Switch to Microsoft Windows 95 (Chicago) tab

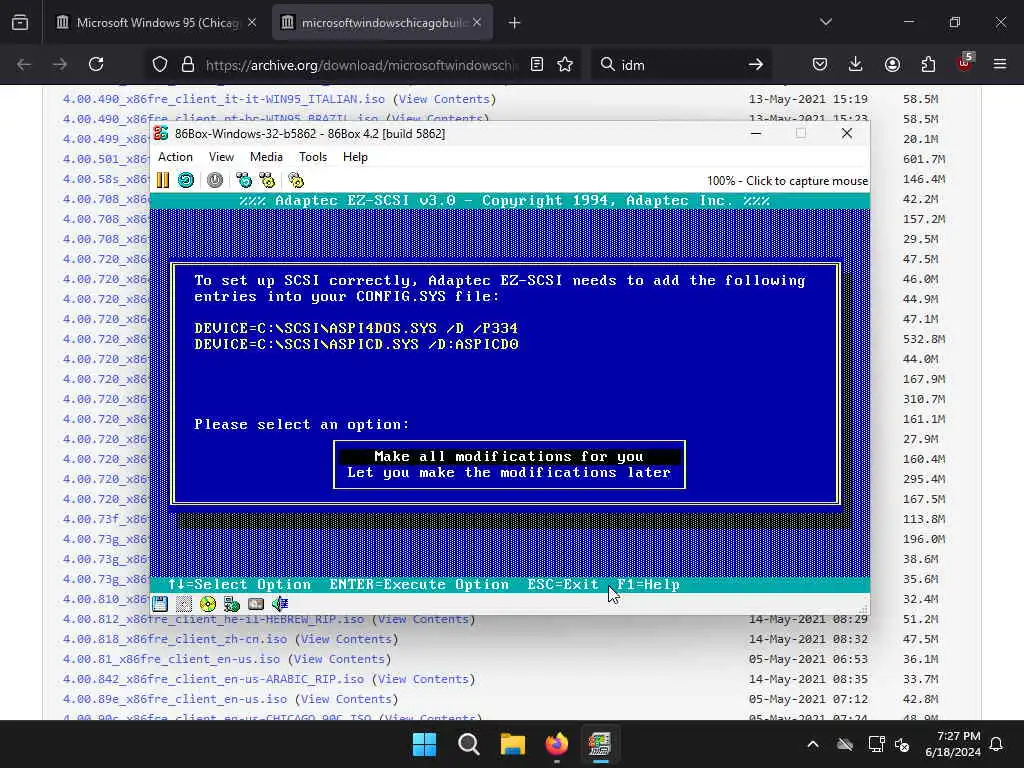[x=157, y=22]
